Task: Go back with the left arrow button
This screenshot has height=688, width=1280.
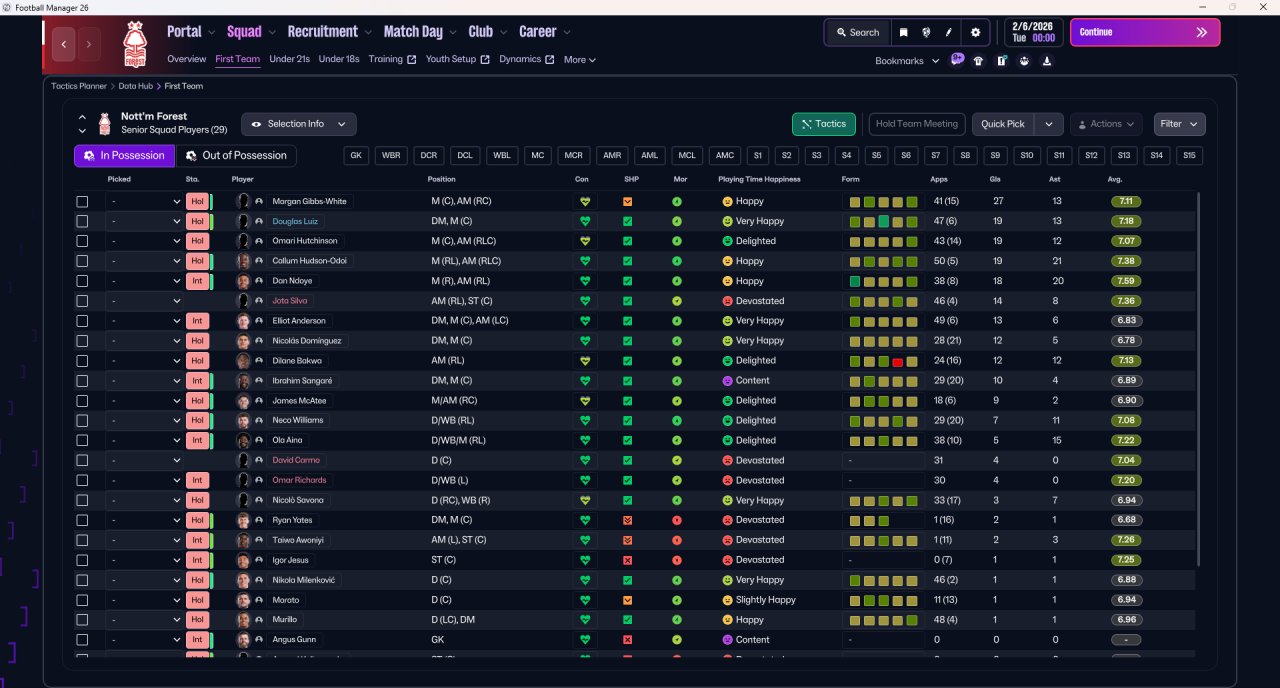Action: (64, 44)
